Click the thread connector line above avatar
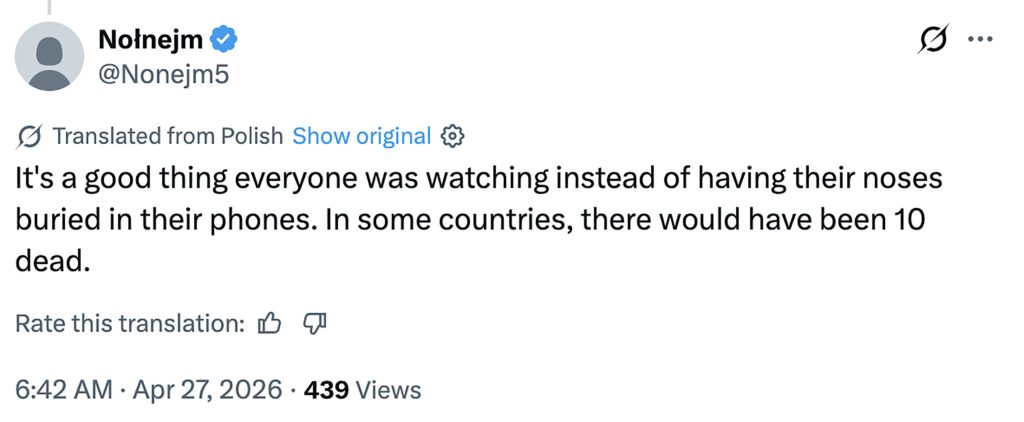Image resolution: width=1024 pixels, height=422 pixels. click(x=50, y=6)
